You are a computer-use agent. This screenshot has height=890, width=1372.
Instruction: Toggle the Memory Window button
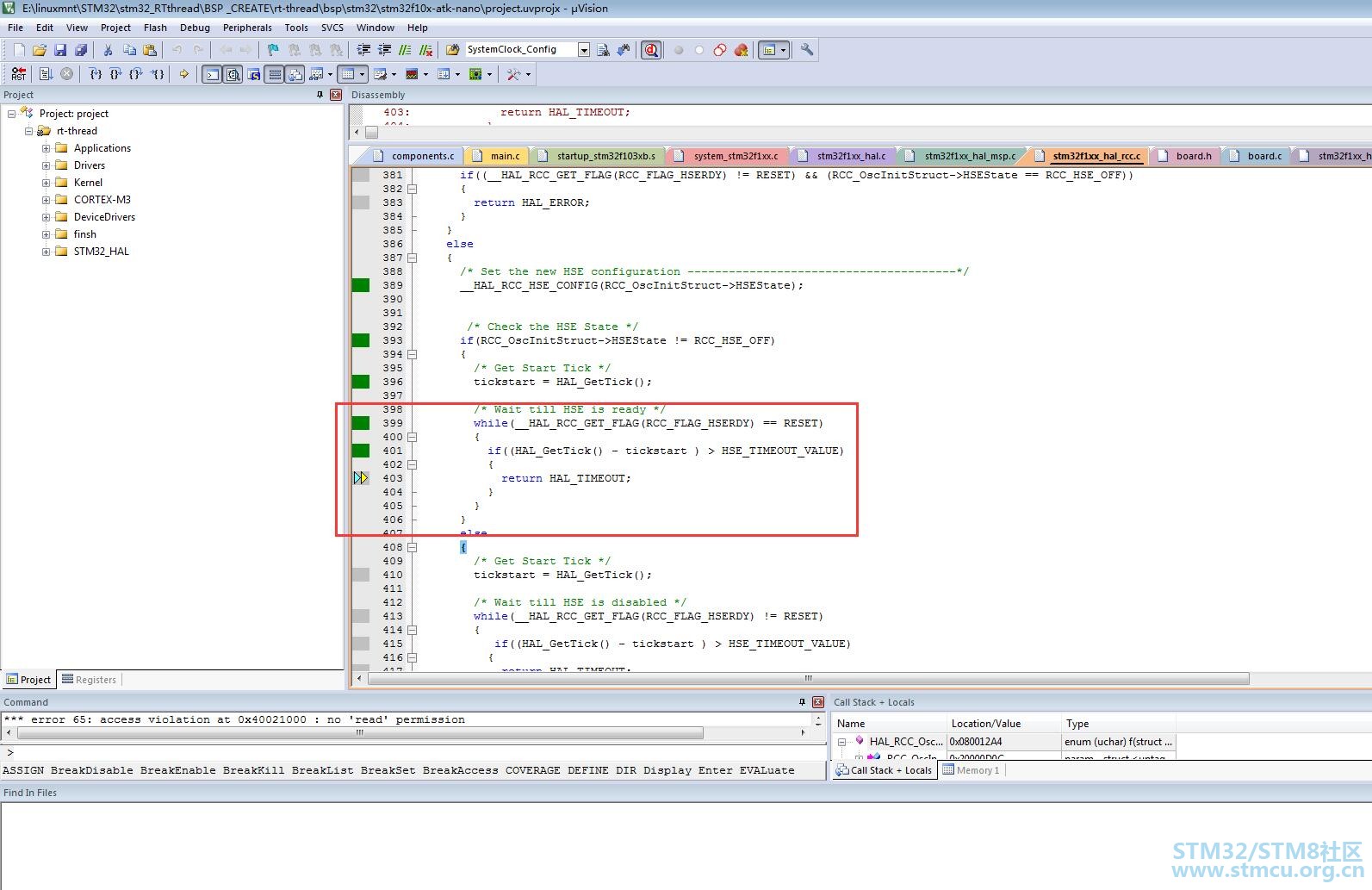coord(346,74)
